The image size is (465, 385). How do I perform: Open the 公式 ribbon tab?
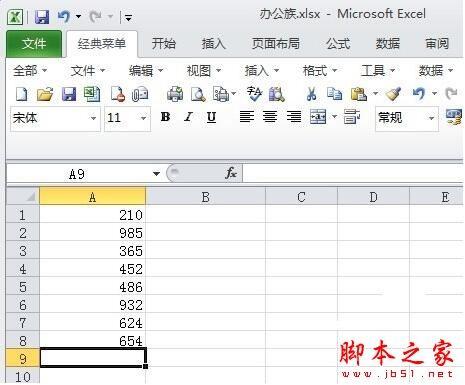(x=338, y=44)
